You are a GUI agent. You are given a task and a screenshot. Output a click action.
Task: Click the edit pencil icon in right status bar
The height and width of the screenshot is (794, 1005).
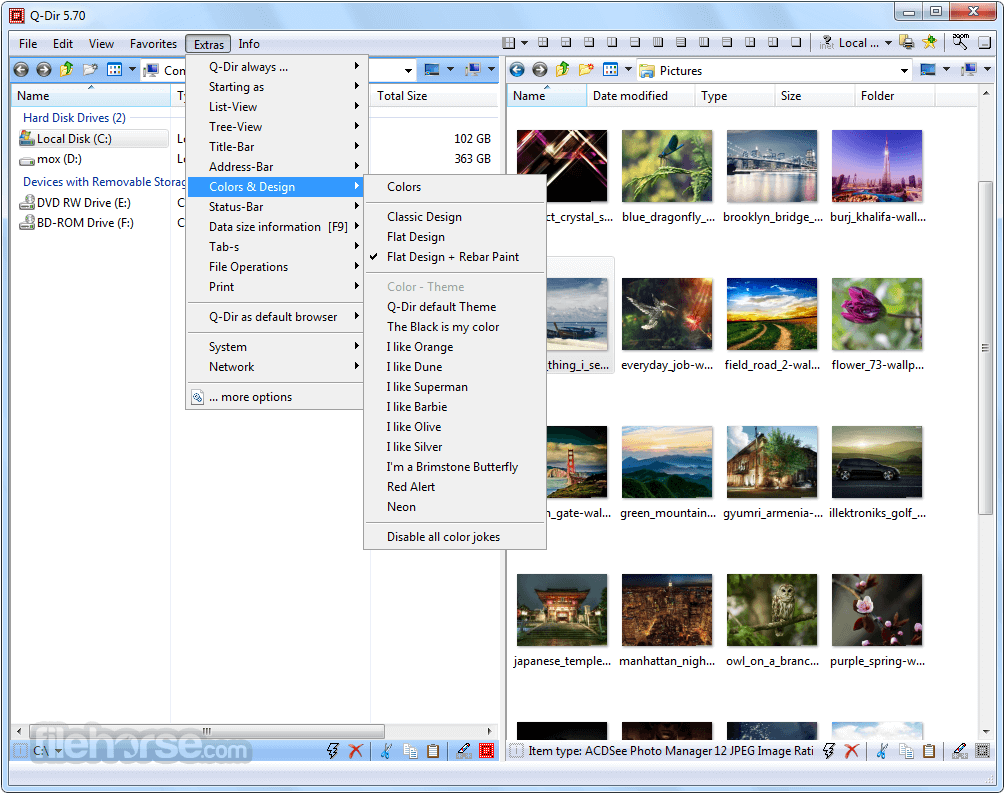tap(959, 750)
